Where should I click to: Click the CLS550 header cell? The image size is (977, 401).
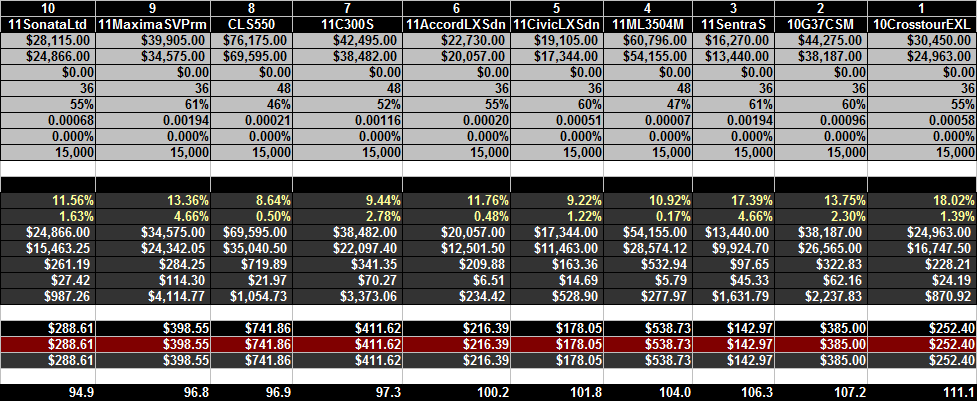click(x=252, y=25)
